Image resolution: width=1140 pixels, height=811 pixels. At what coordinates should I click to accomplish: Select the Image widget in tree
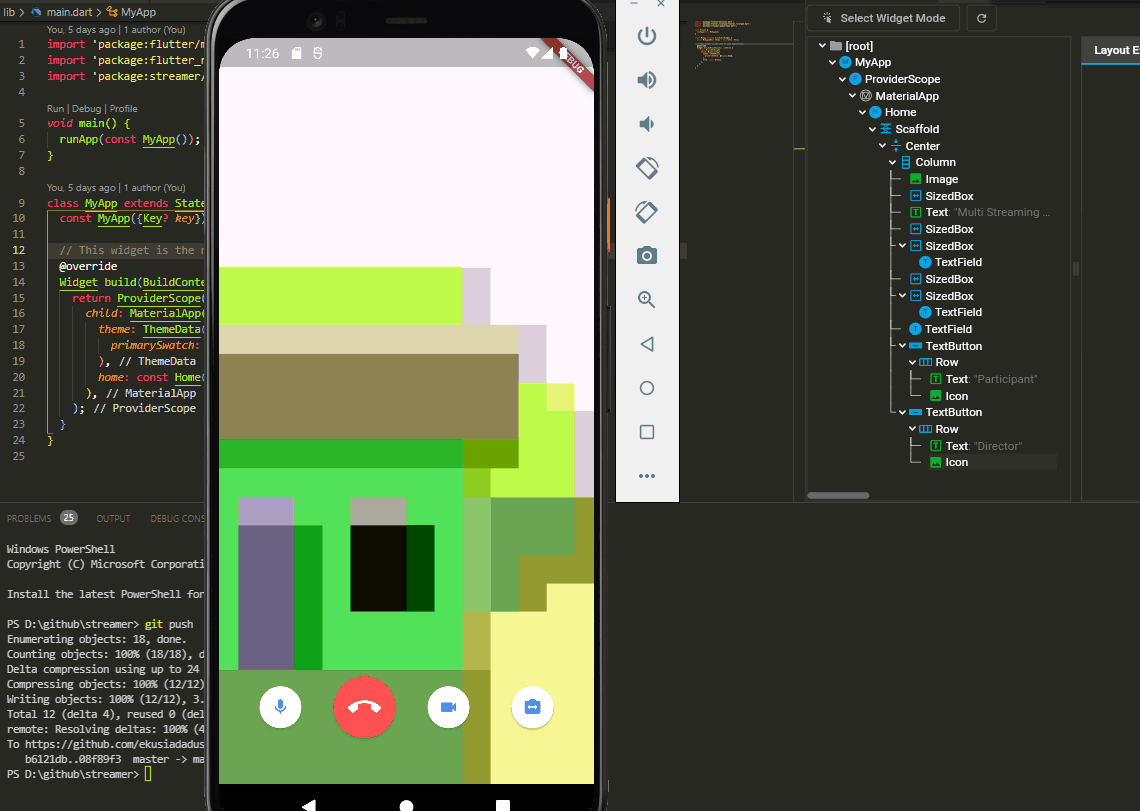pos(934,179)
